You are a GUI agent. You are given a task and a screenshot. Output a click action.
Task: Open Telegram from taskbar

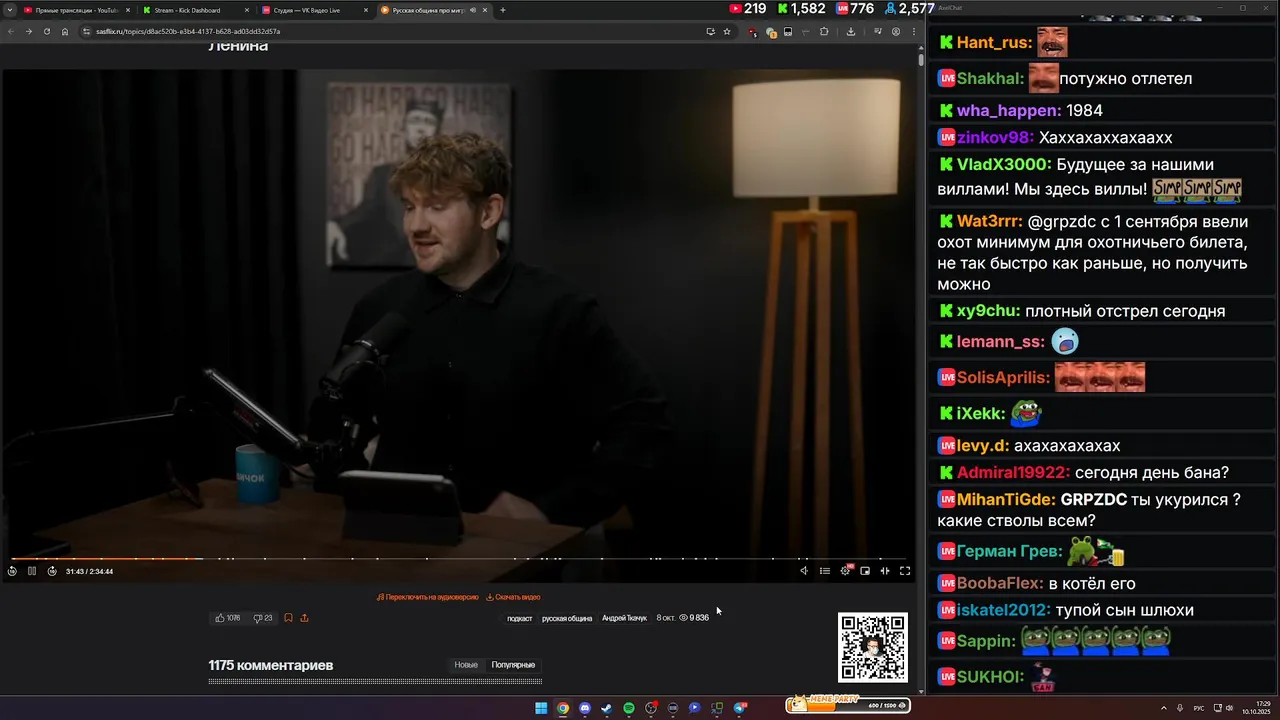click(740, 708)
